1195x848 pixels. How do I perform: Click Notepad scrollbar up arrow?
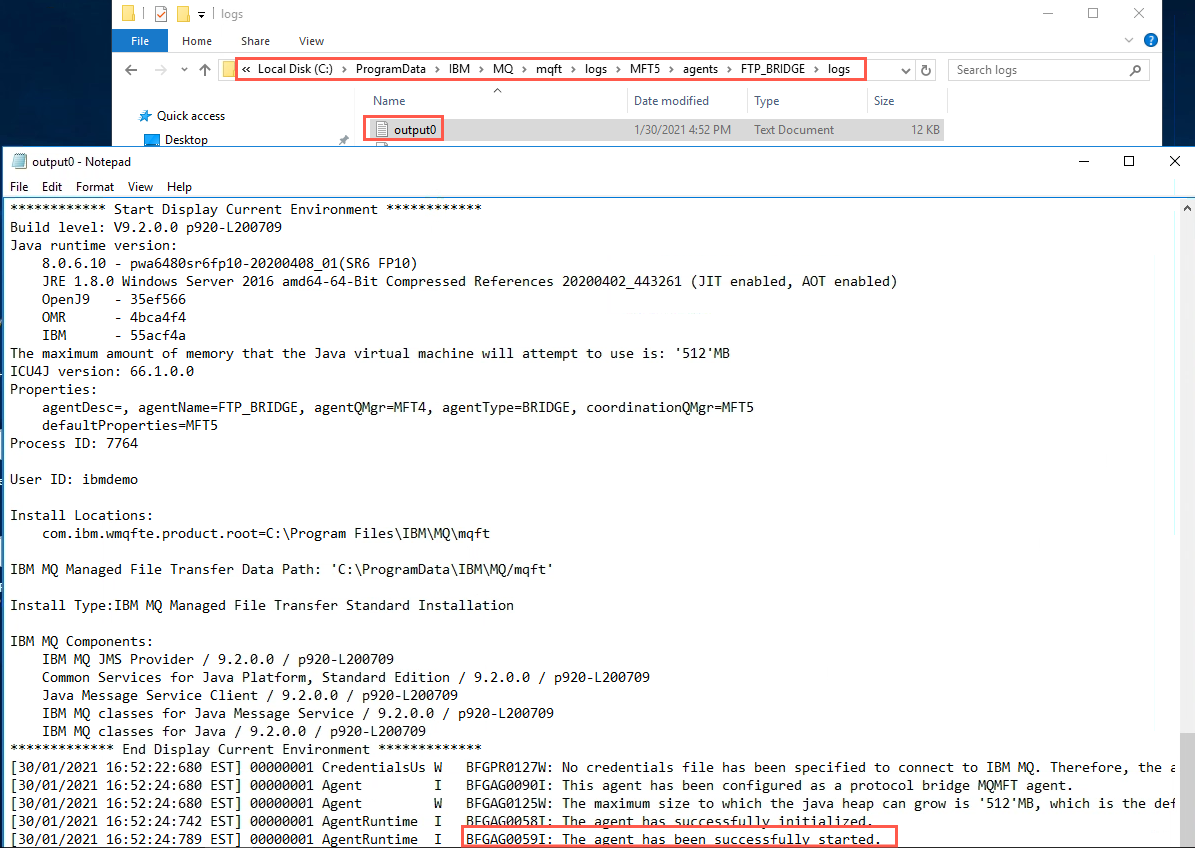[1187, 207]
